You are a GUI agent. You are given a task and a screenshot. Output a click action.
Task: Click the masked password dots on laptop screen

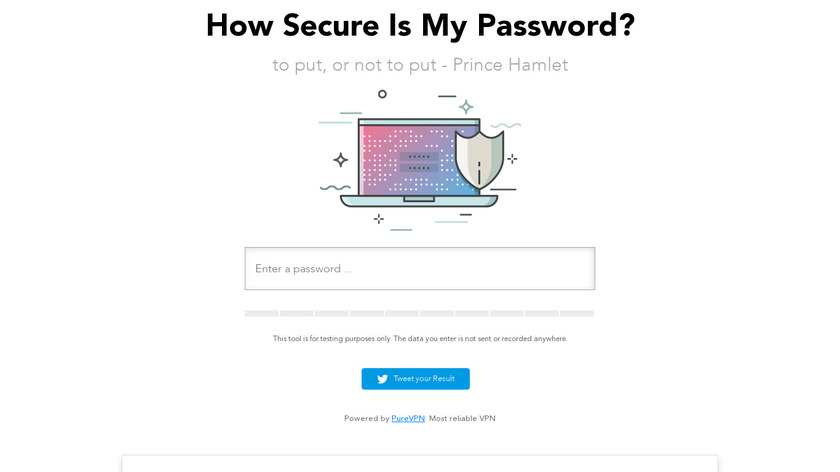coord(418,163)
